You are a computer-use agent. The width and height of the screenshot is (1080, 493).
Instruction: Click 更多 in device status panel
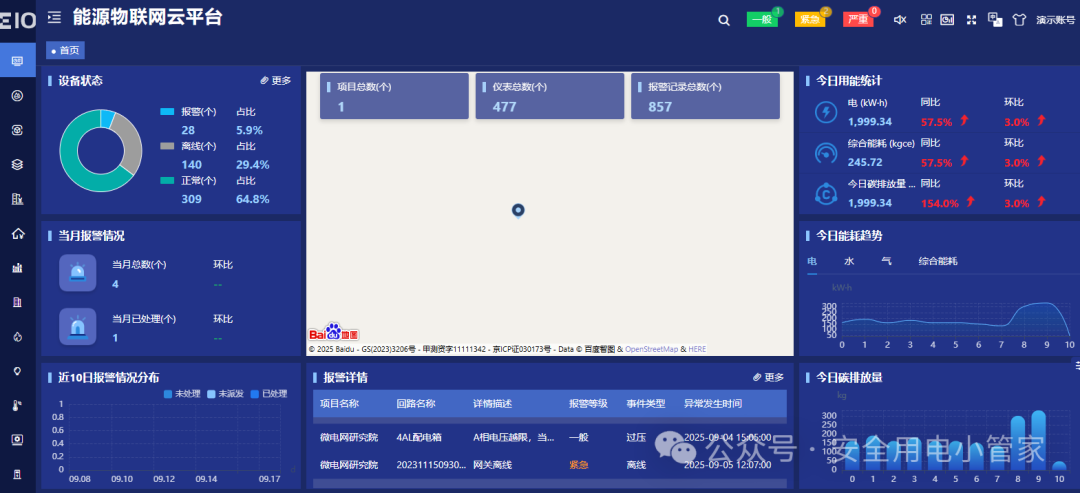(276, 81)
